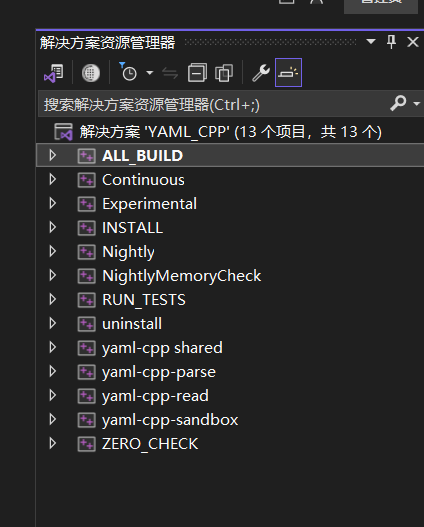This screenshot has height=527, width=424.
Task: Select the Experimental project name
Action: click(x=150, y=204)
